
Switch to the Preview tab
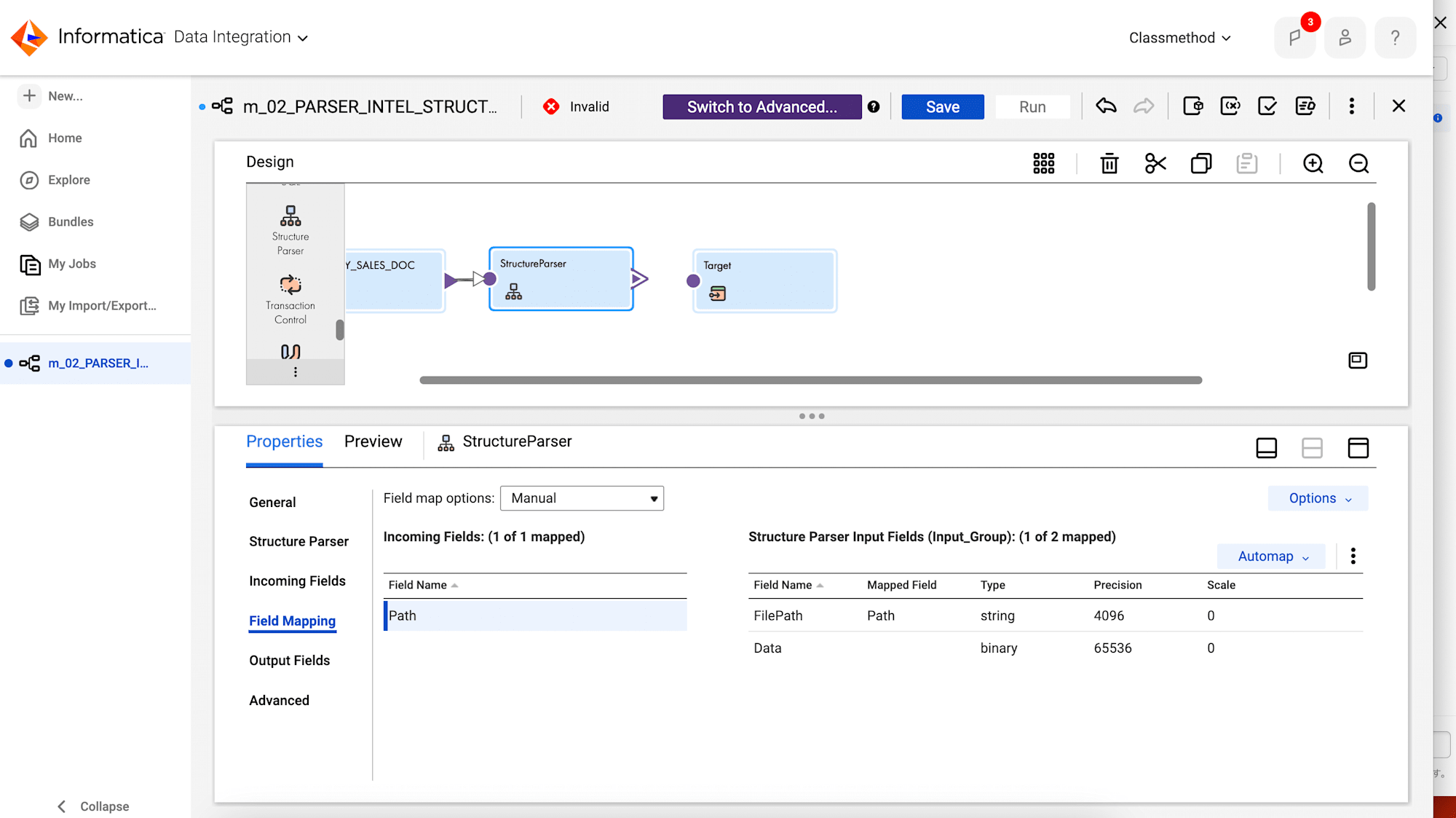[x=373, y=441]
